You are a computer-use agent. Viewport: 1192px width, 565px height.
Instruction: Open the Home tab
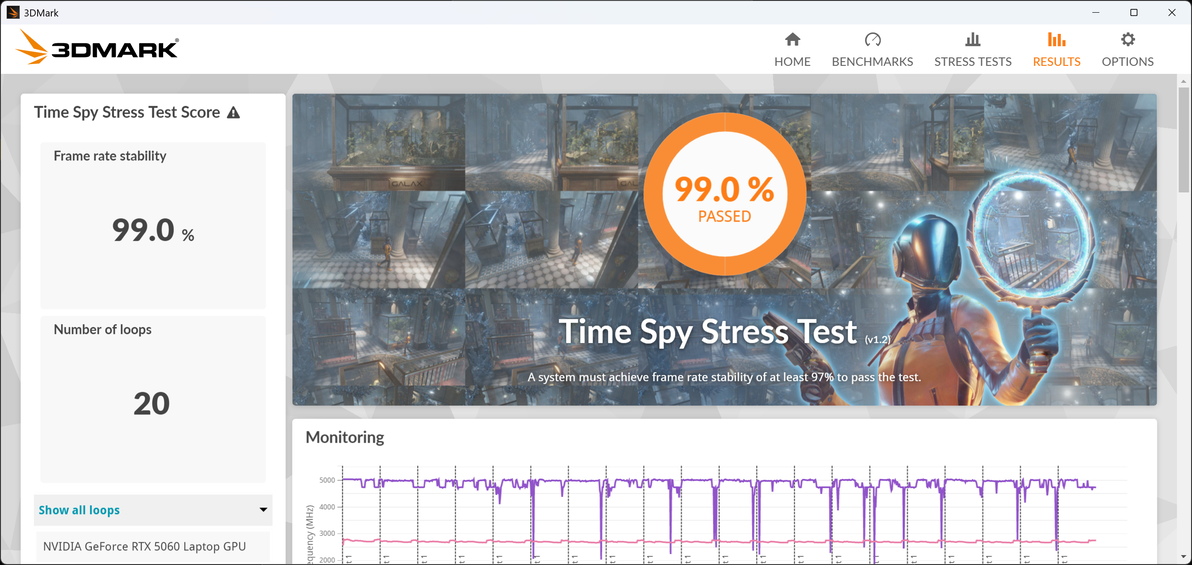pyautogui.click(x=792, y=49)
